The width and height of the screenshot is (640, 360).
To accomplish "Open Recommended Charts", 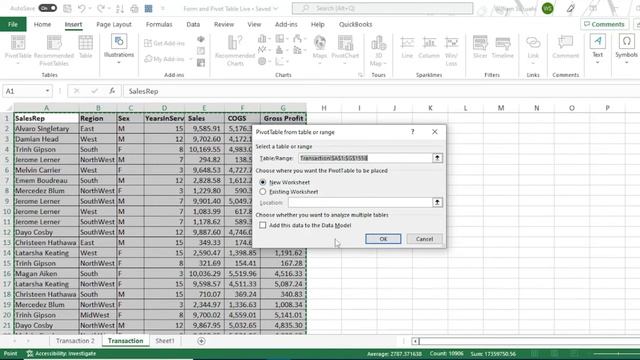I will click(235, 51).
